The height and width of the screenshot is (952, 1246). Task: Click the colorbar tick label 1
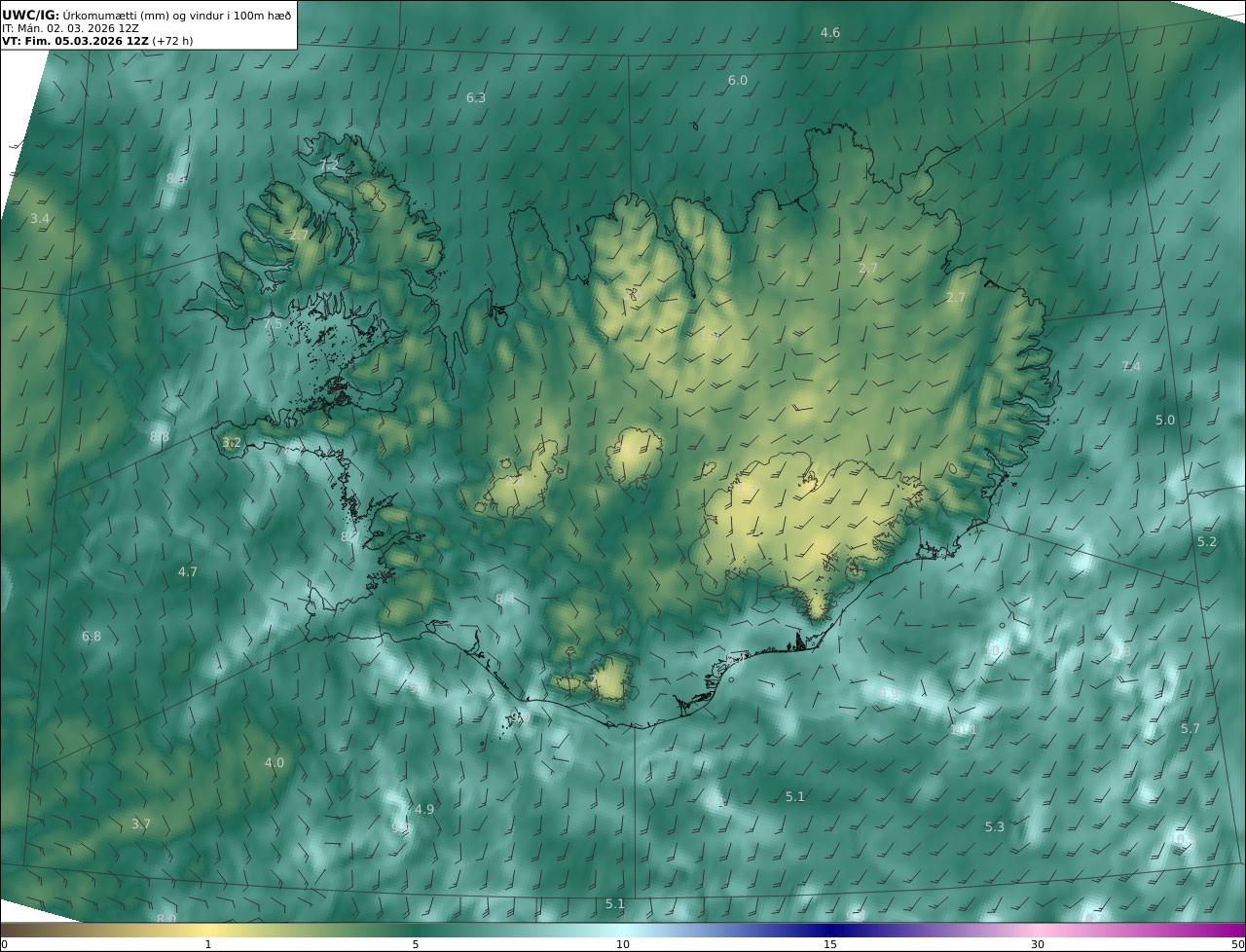coord(208,944)
